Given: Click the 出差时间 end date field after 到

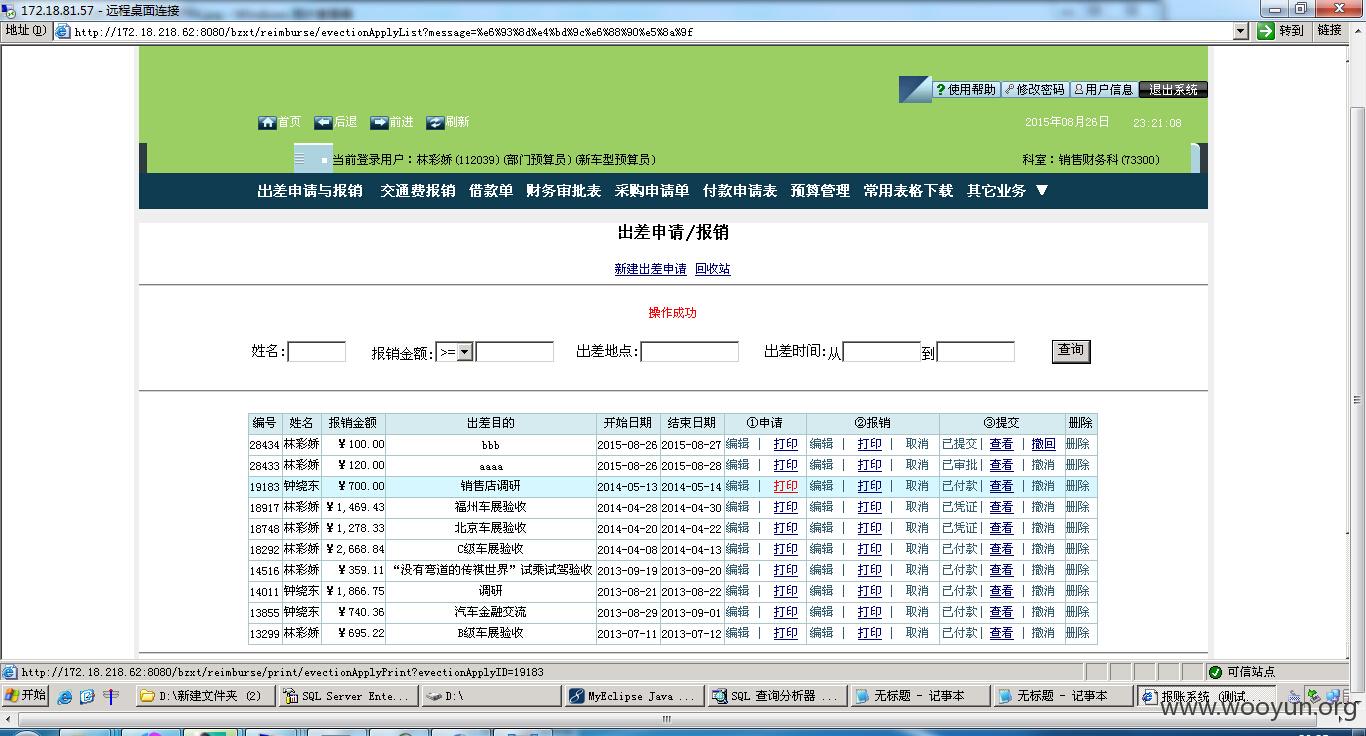Looking at the screenshot, I should click(x=975, y=352).
